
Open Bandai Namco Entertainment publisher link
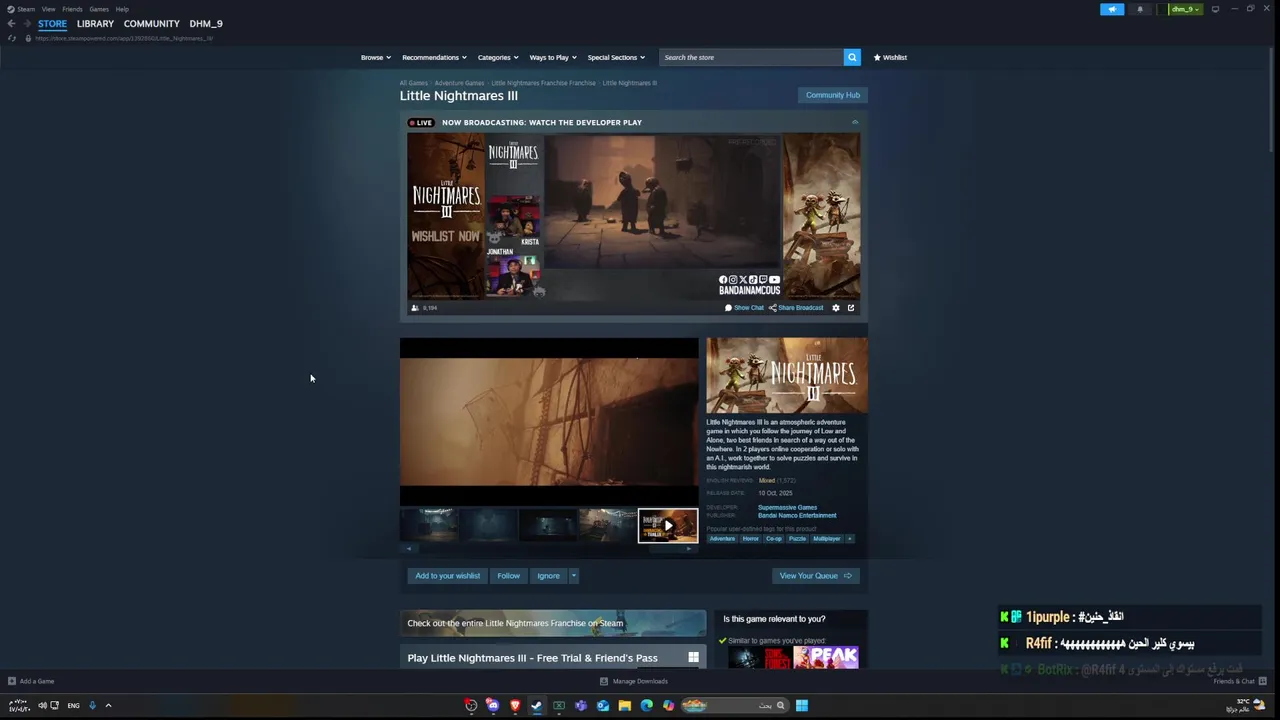click(797, 516)
